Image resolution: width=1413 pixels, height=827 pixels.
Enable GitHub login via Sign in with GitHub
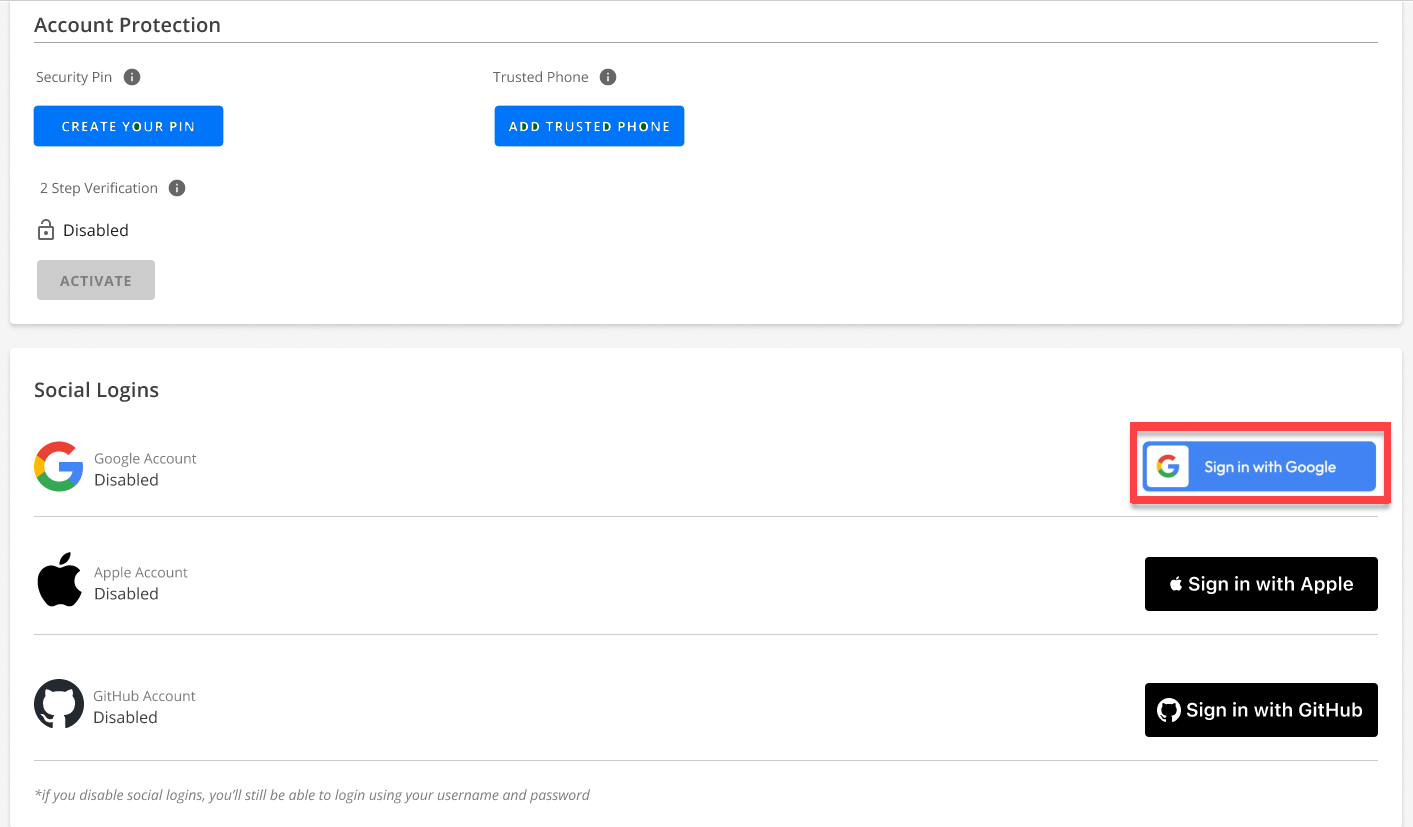(1260, 709)
